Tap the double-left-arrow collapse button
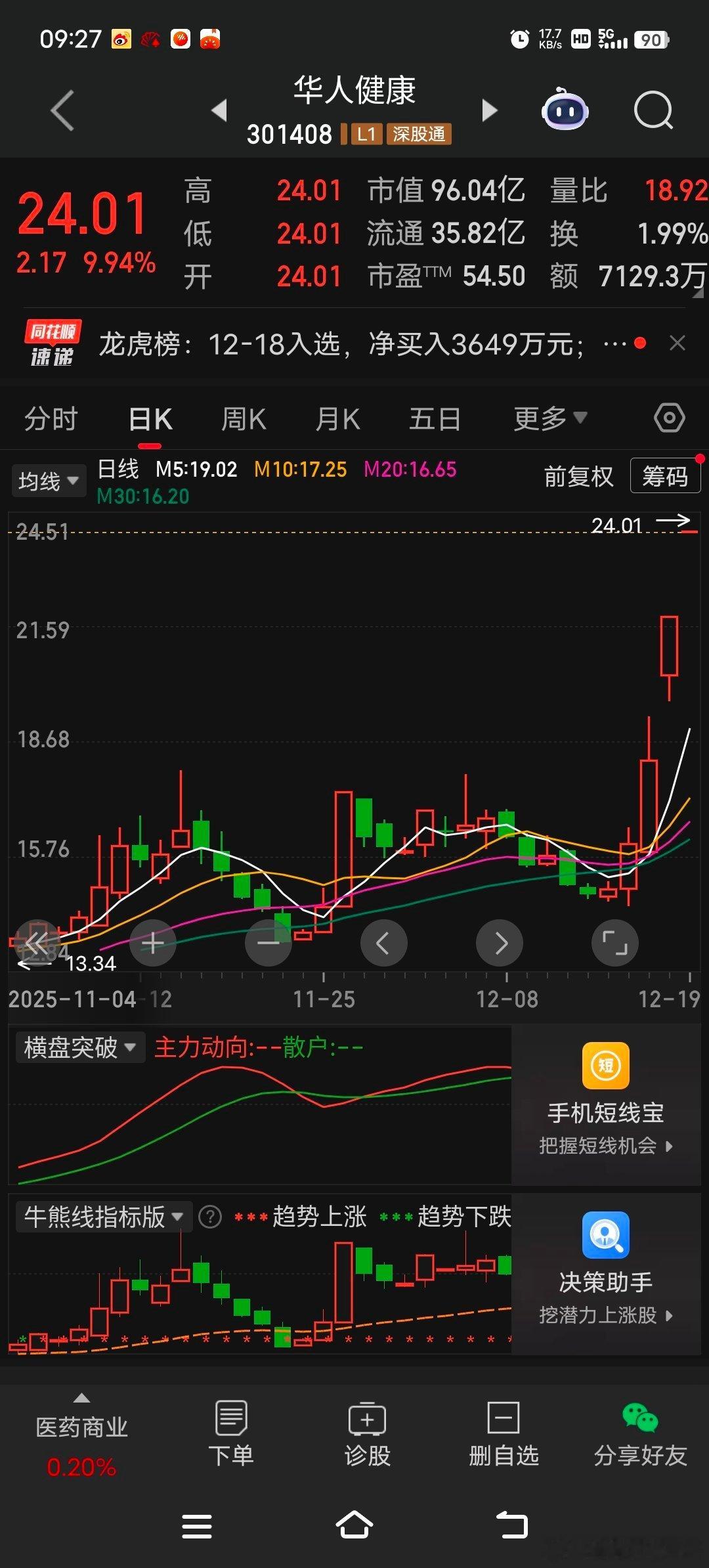 tap(37, 944)
